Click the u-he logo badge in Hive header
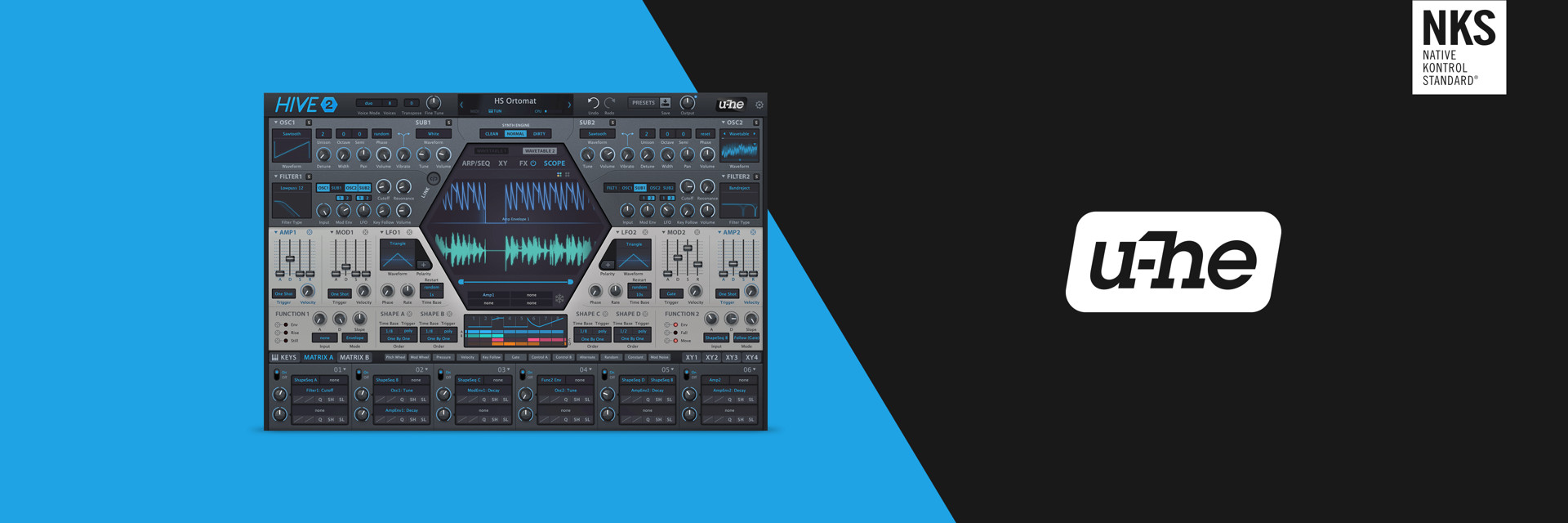 pos(731,105)
